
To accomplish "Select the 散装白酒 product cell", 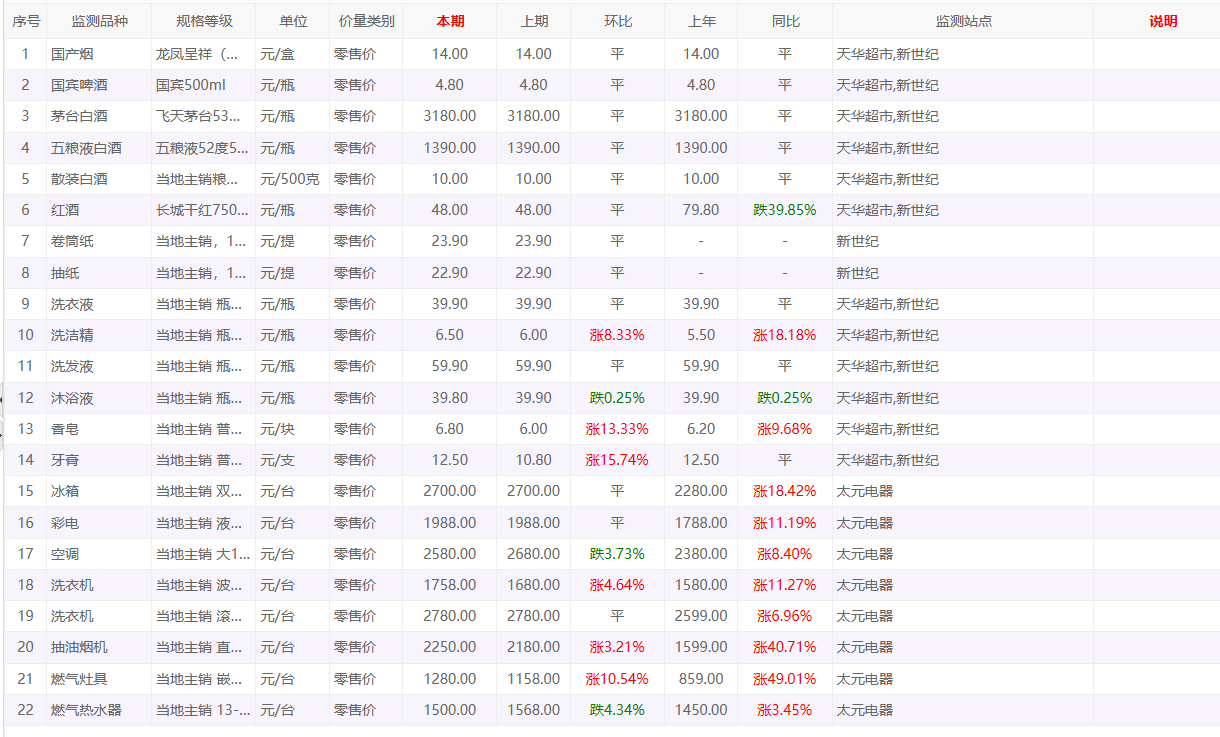I will 99,179.
